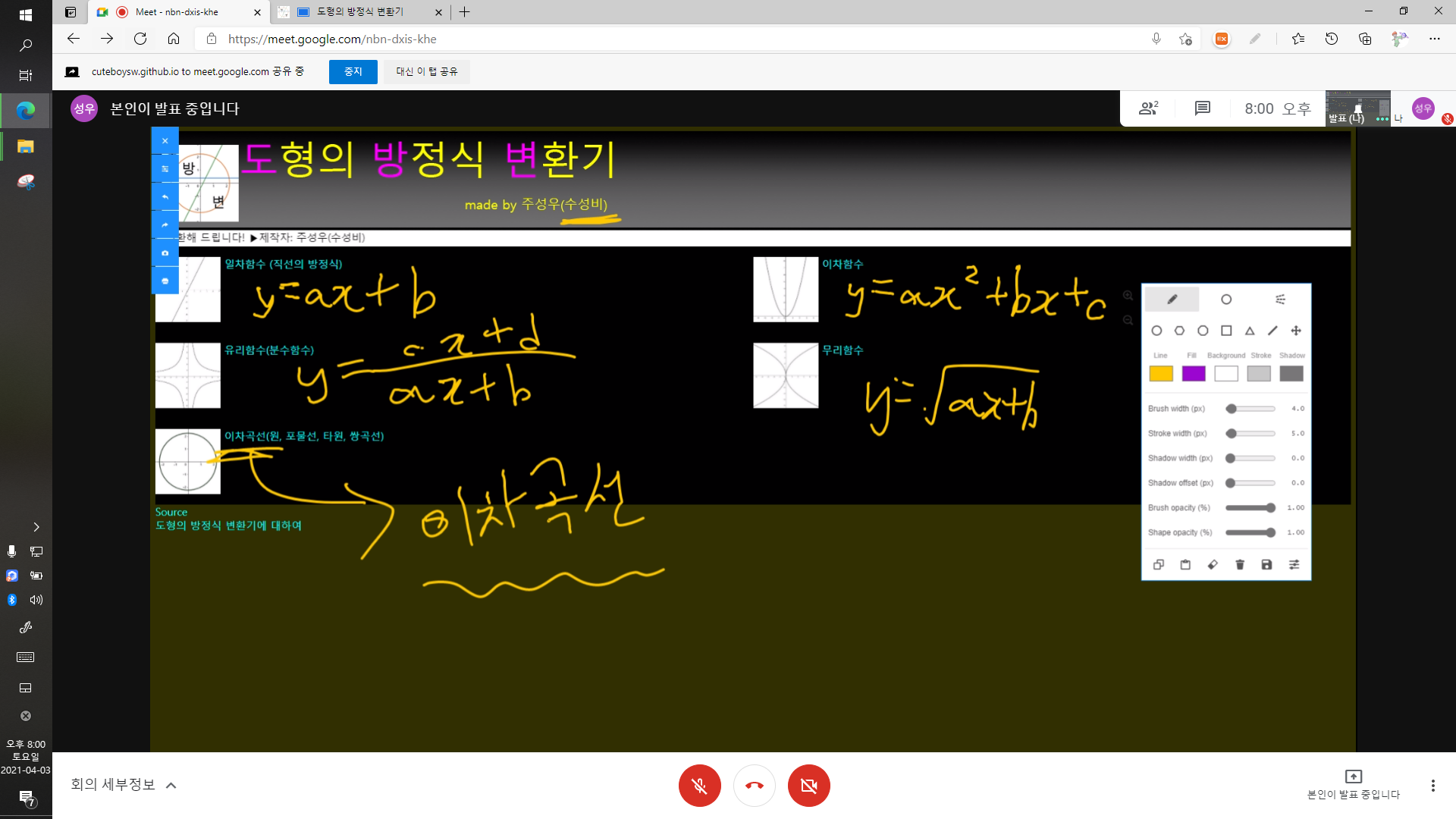
Task: Click the 대신 이 탭 공유 button
Action: tap(426, 71)
